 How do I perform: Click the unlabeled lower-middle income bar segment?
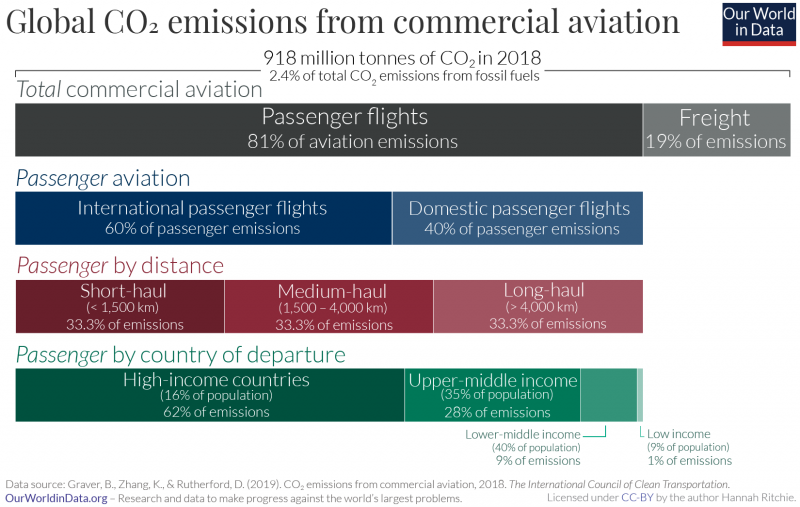[608, 395]
